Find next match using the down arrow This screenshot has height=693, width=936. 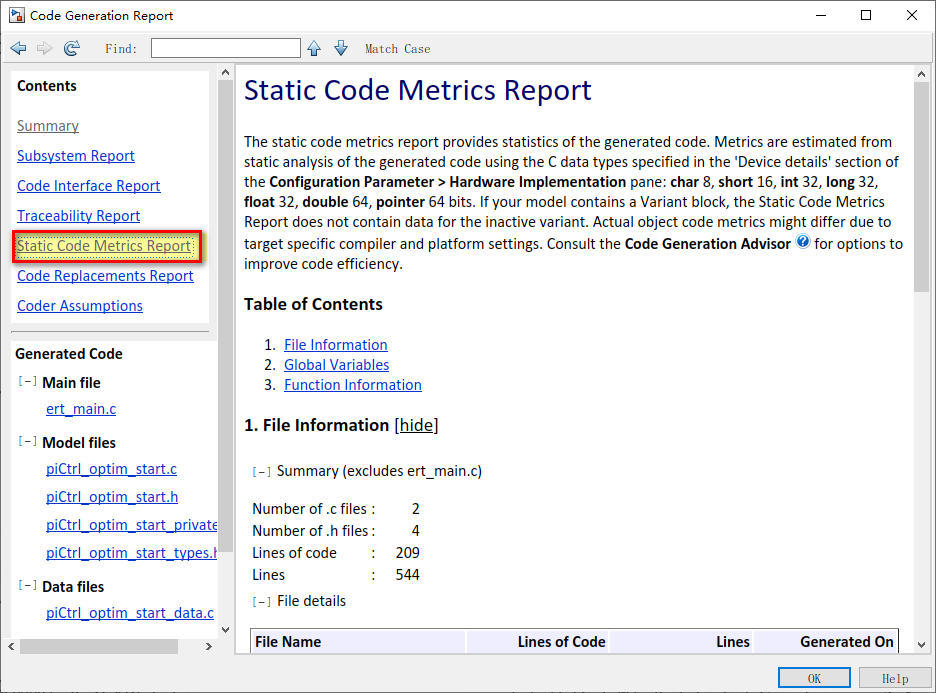coord(341,47)
